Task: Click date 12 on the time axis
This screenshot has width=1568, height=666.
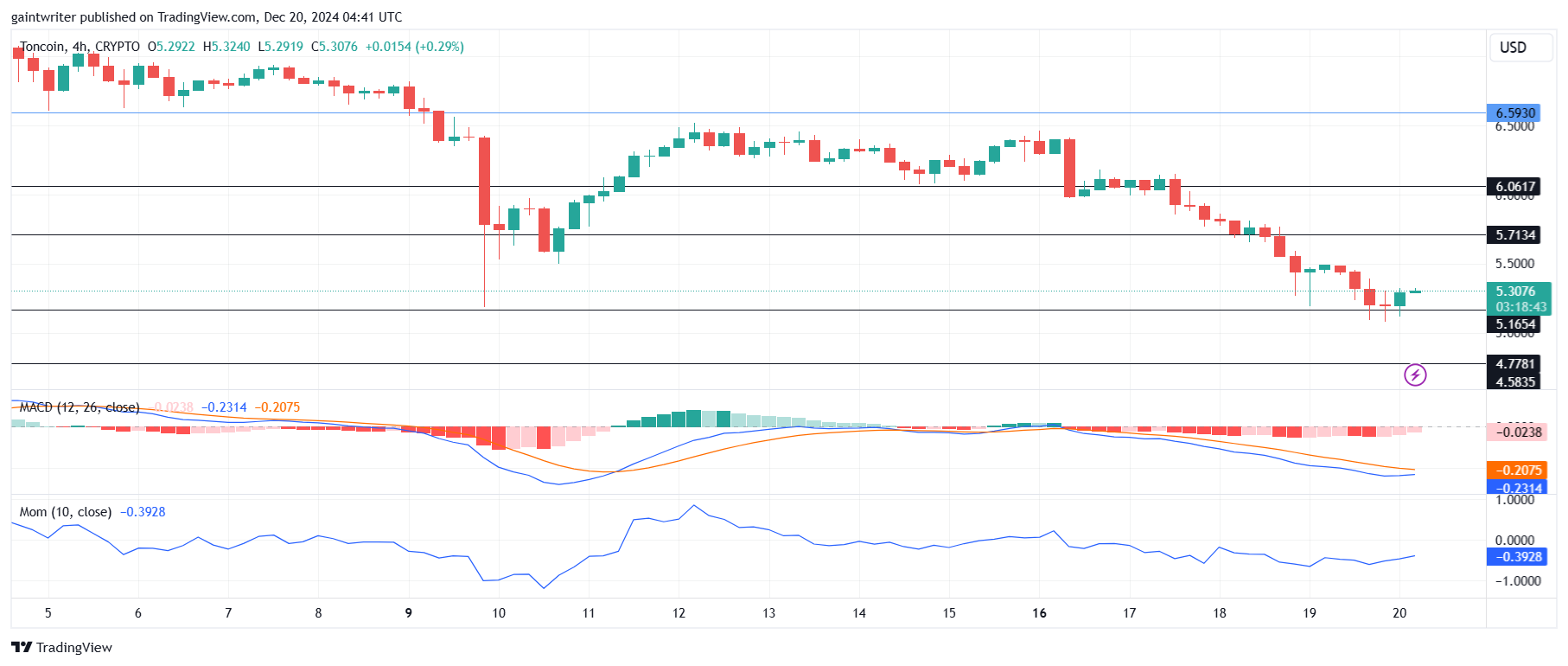Action: [679, 613]
